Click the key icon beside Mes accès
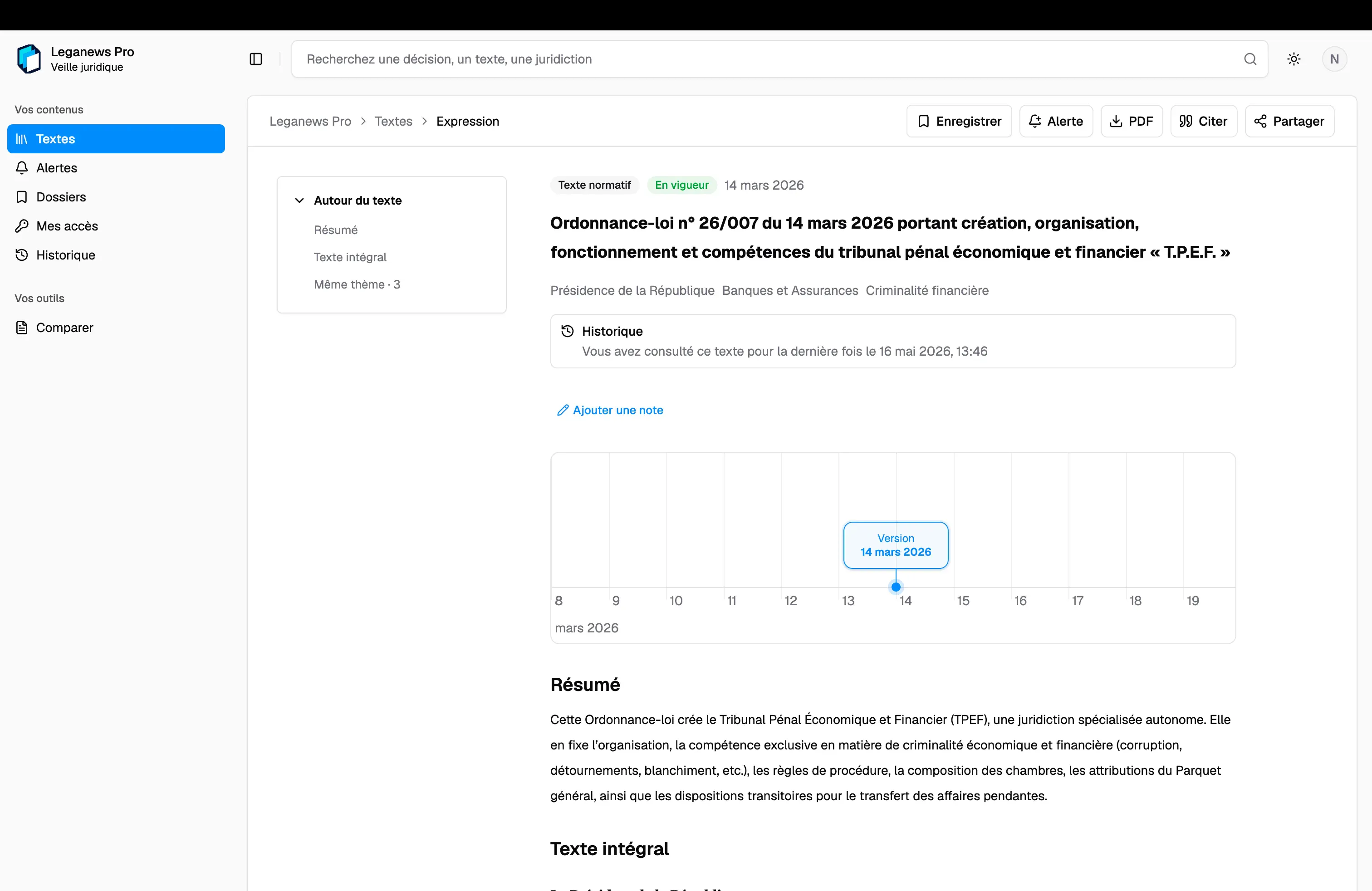The image size is (1372, 891). pos(22,226)
